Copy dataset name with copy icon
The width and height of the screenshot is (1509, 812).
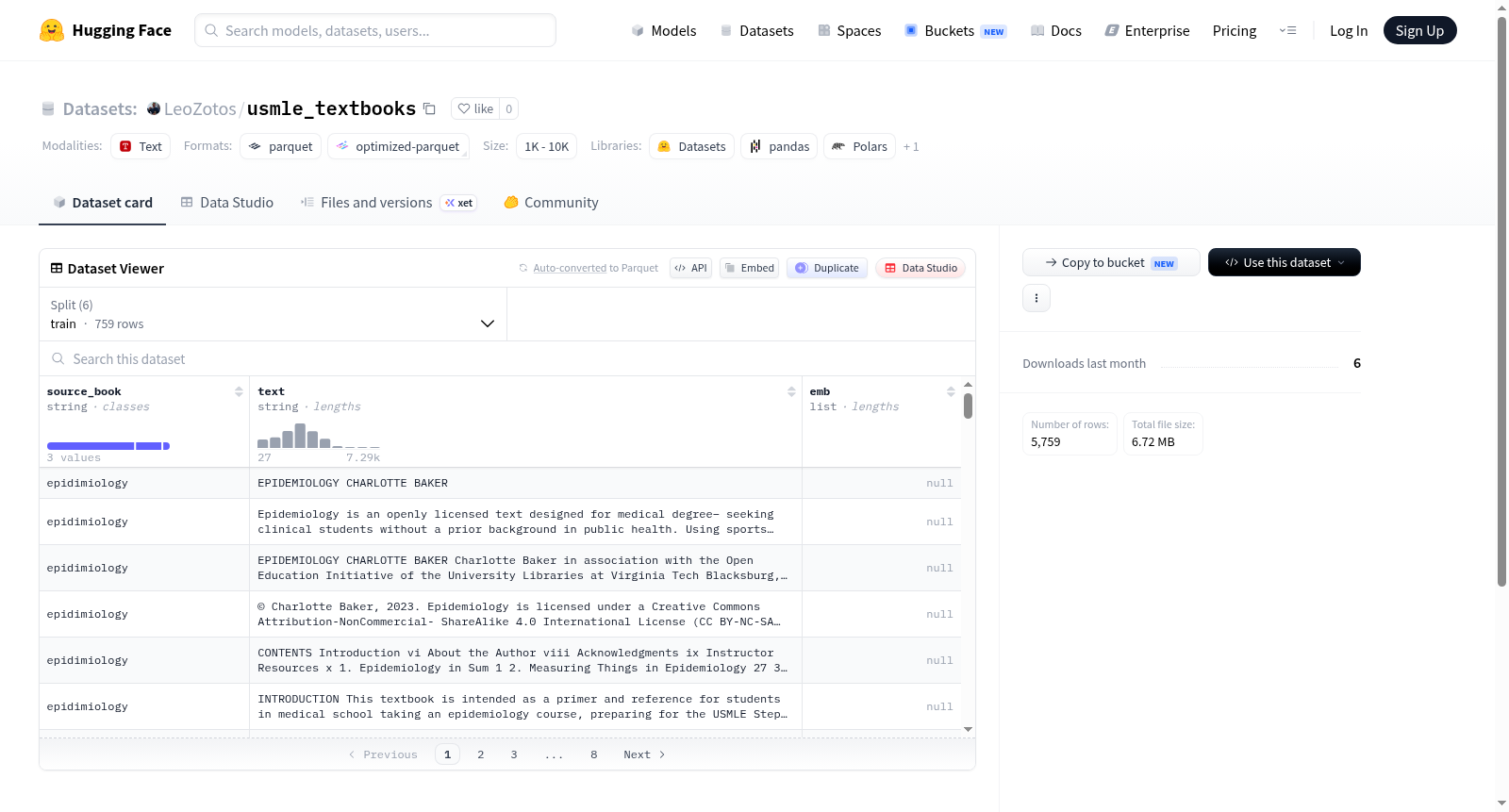tap(429, 108)
